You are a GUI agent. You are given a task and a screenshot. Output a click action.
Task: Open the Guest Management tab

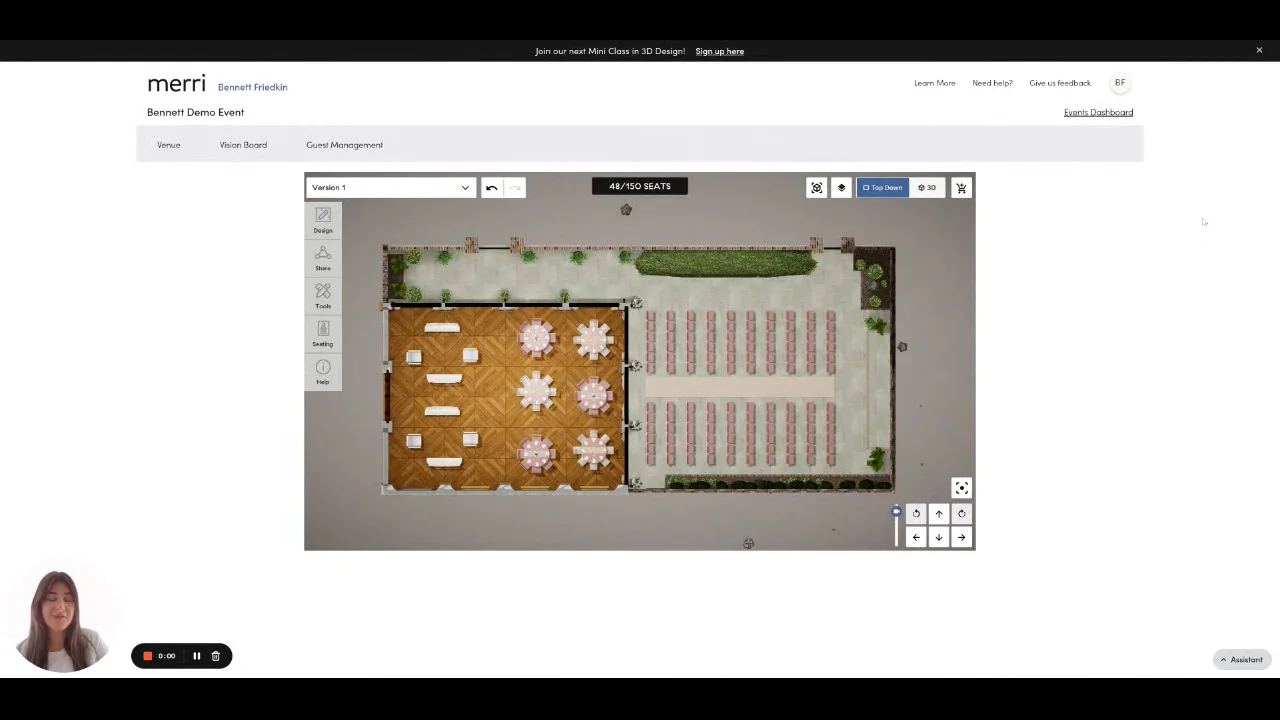pos(344,145)
